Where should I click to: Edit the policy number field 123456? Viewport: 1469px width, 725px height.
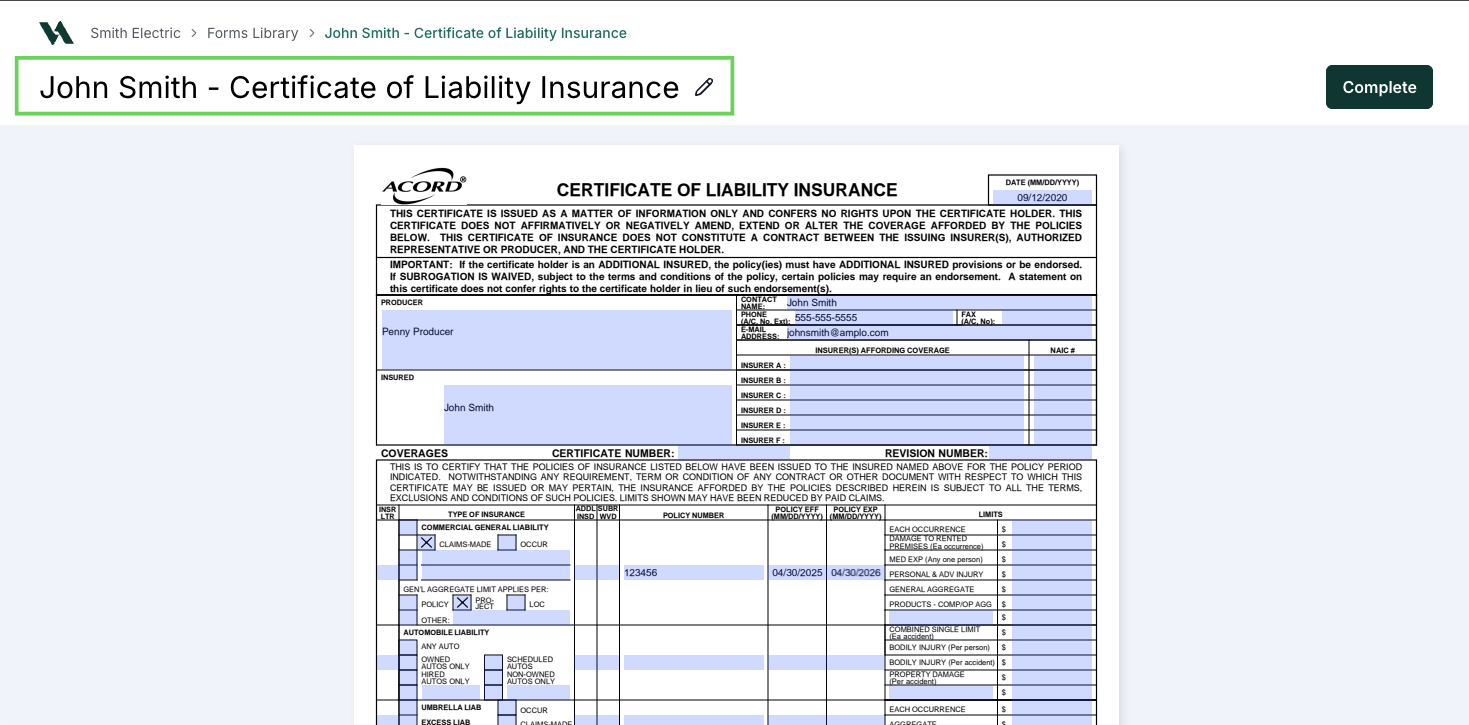click(692, 573)
